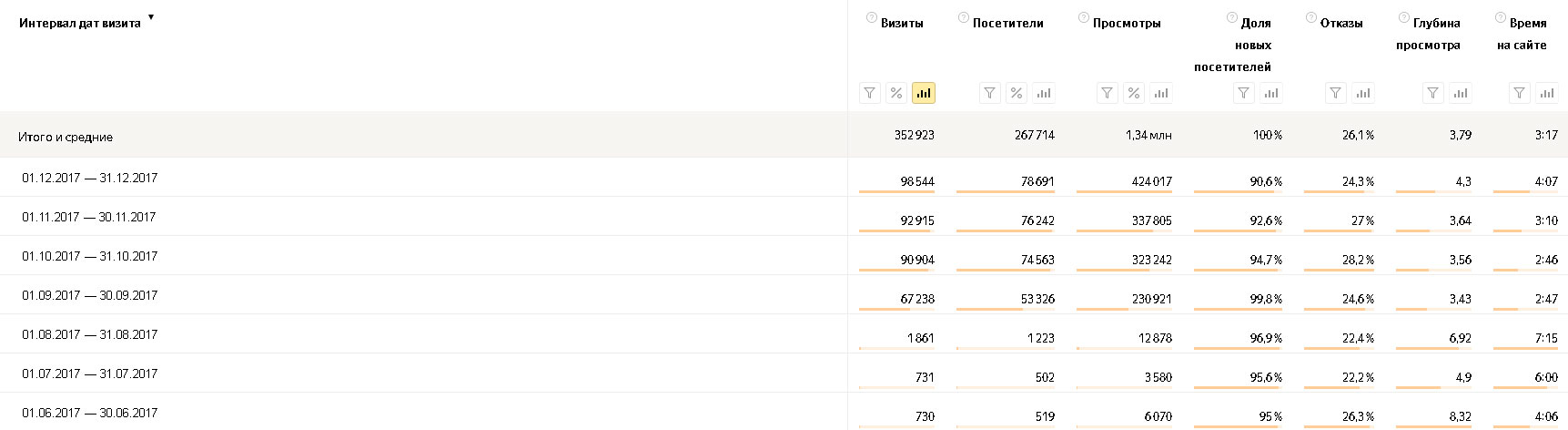Sort table by Отказы column header
This screenshot has width=1568, height=430.
point(1341,24)
